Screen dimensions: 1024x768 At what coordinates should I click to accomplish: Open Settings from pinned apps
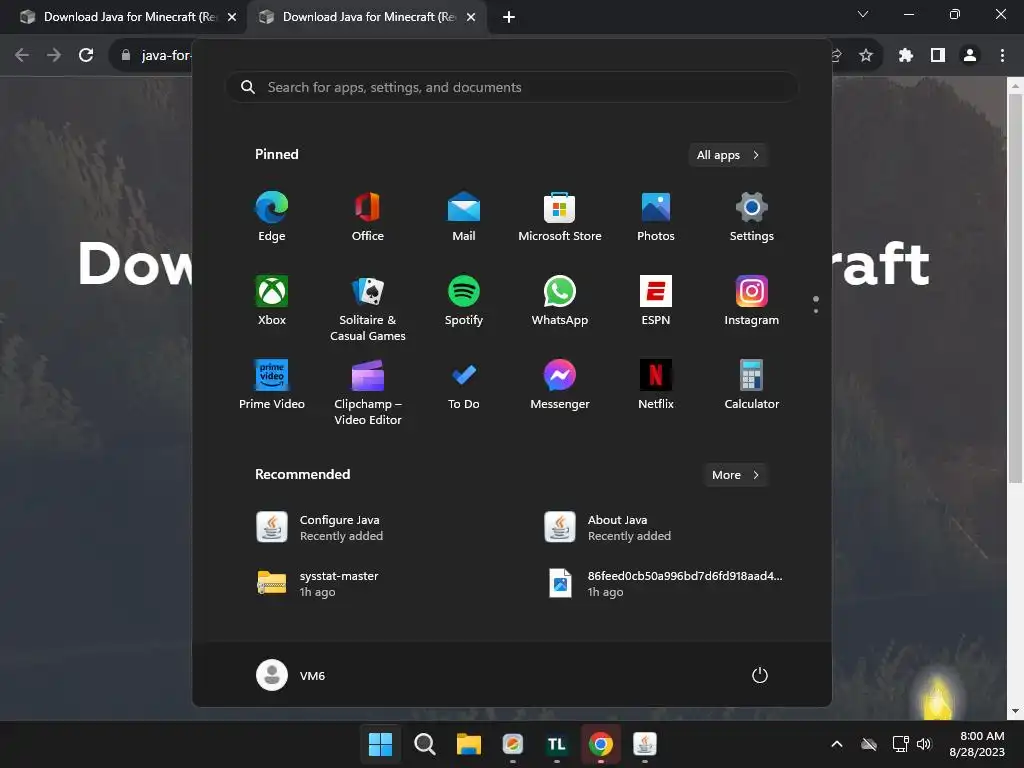[752, 216]
